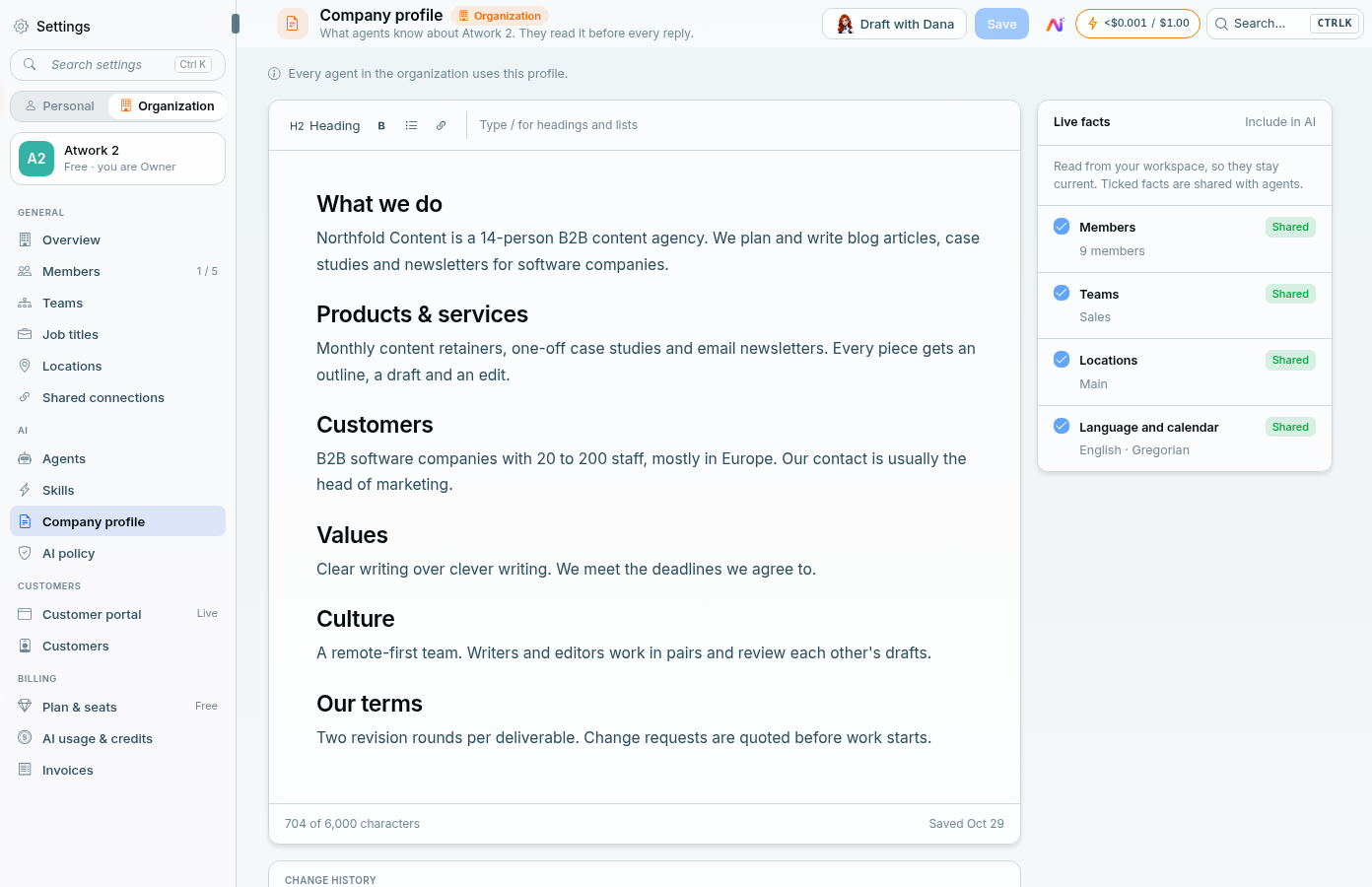1372x887 pixels.
Task: Click the sidebar scrollbar handle
Action: 236,23
